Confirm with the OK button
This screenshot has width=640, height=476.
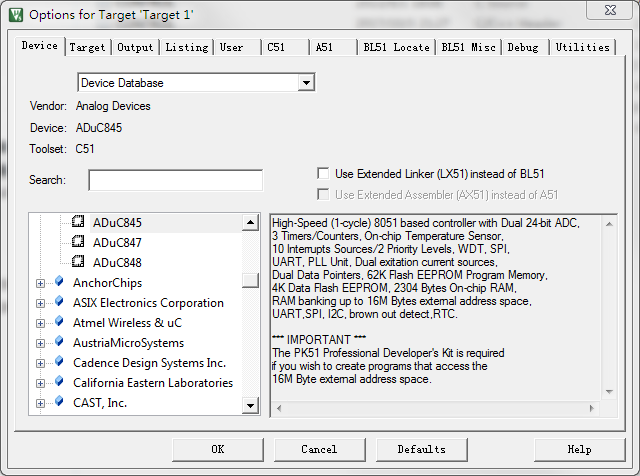tap(218, 449)
